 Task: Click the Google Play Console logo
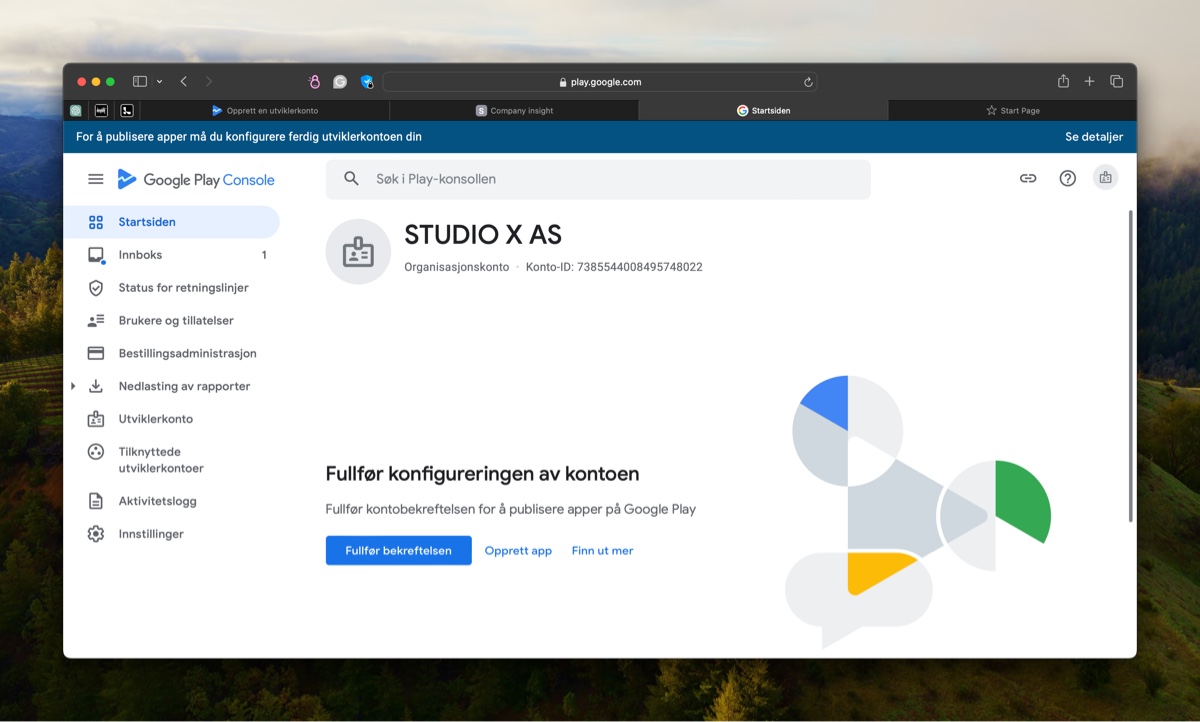coord(196,180)
